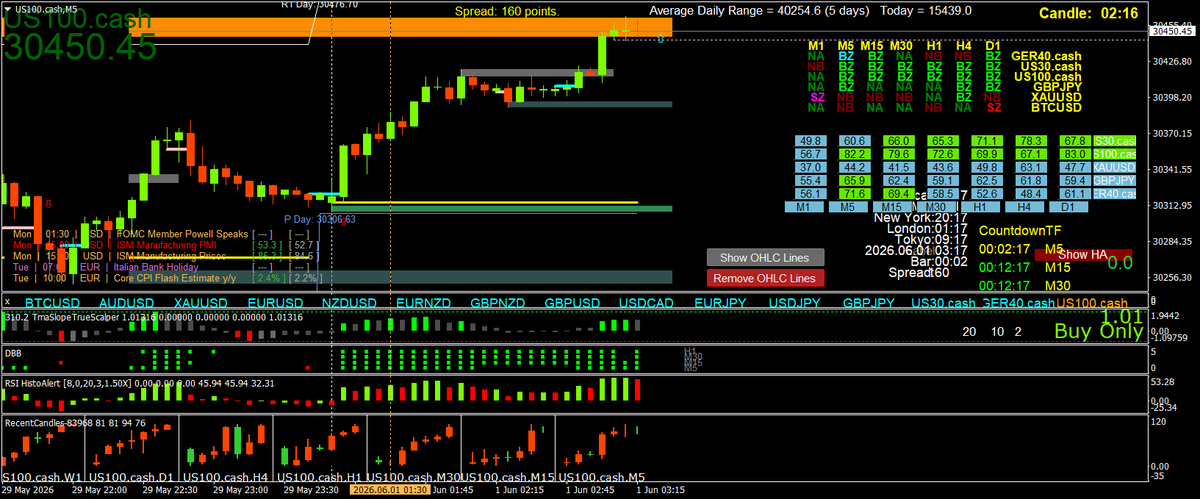Click yellow BTCUSD in the zone dashboard
Viewport: 1200px width, 499px height.
(x=1056, y=107)
